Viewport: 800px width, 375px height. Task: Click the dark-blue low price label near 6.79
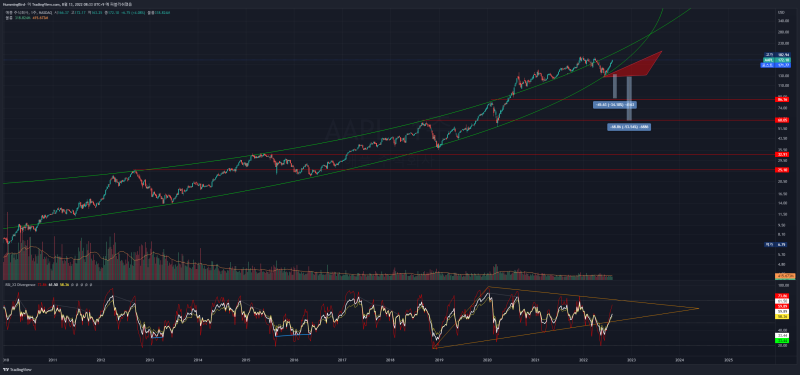[776, 244]
